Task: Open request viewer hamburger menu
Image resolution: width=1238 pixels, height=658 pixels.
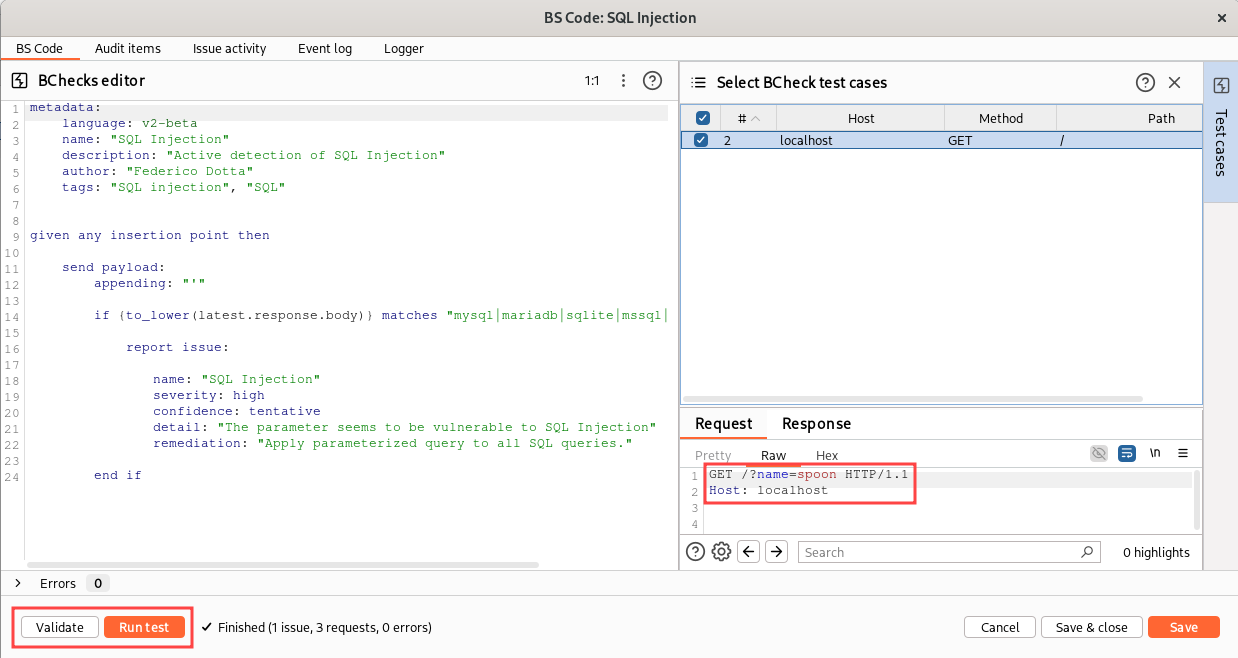Action: [1183, 454]
